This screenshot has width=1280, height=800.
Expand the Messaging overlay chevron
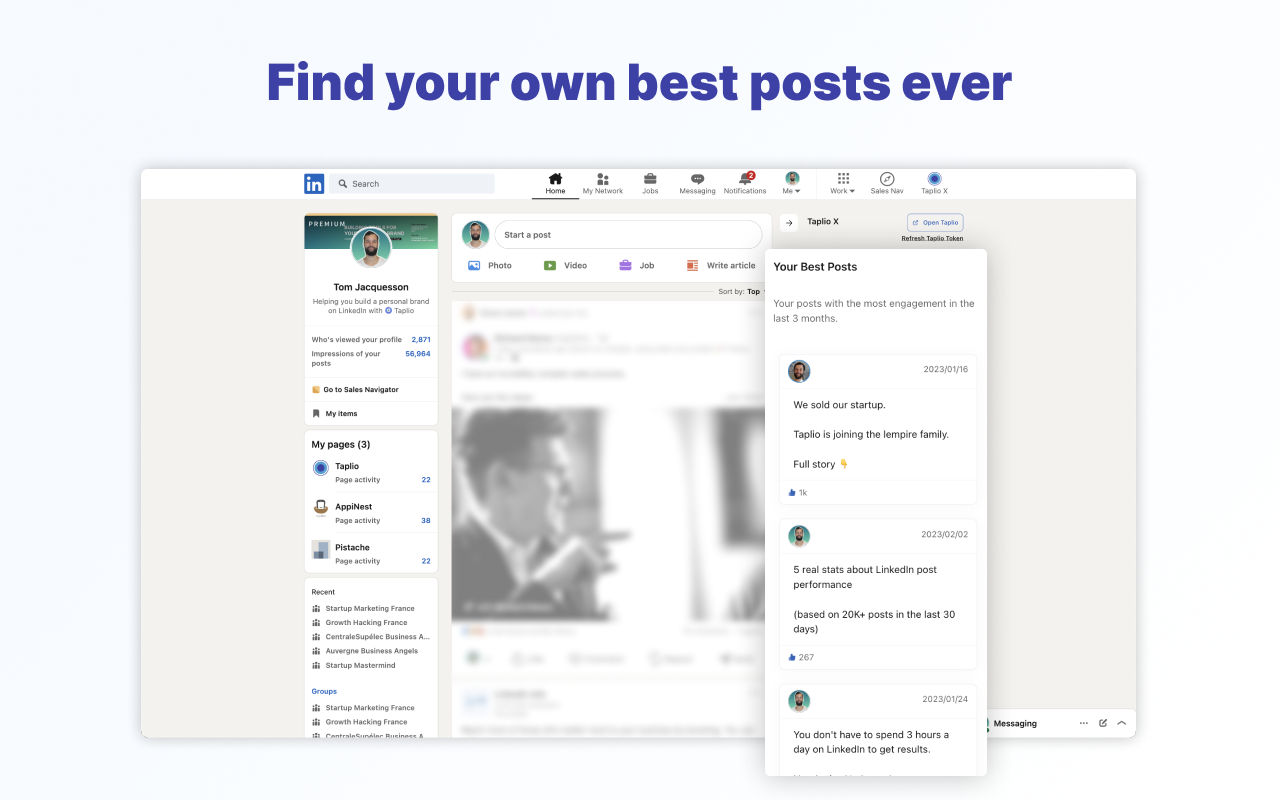pos(1122,723)
